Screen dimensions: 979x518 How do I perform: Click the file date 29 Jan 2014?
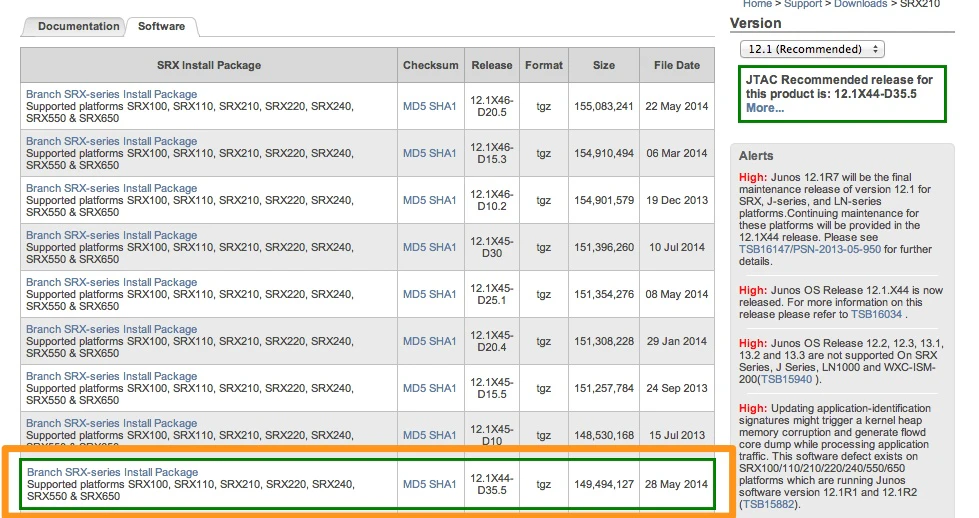(x=677, y=341)
